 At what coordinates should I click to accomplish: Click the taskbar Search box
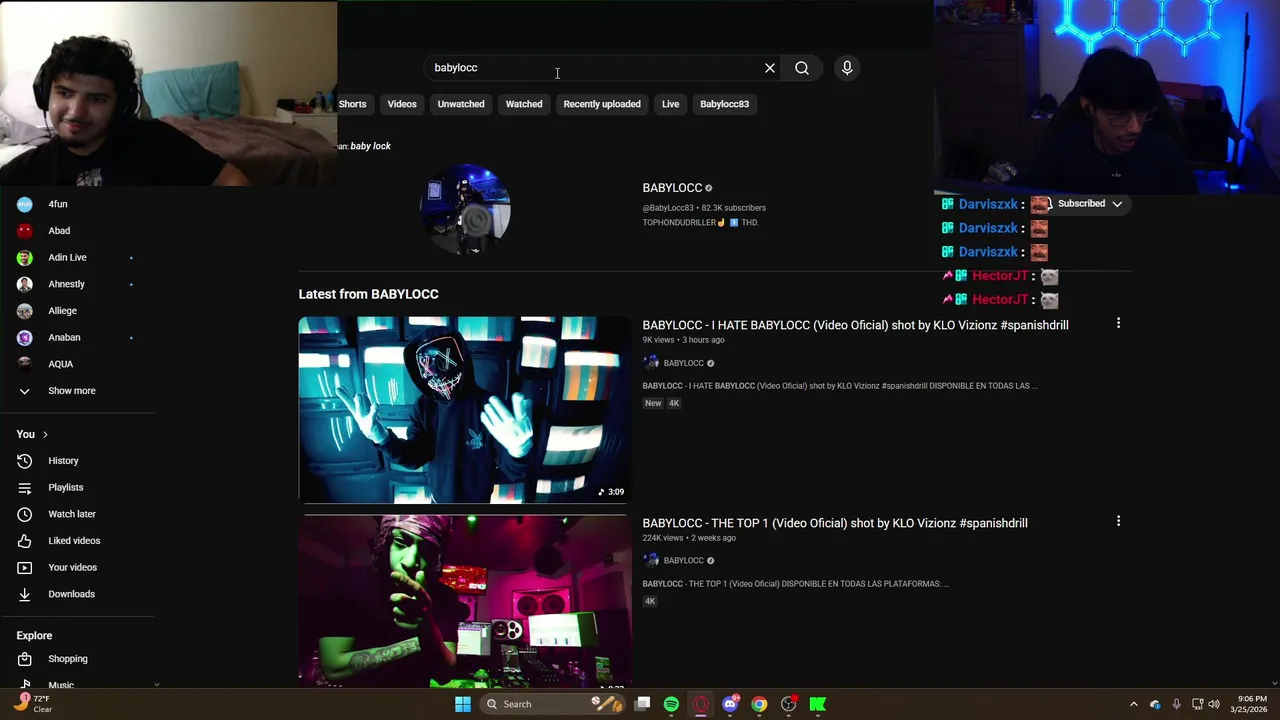tap(550, 704)
